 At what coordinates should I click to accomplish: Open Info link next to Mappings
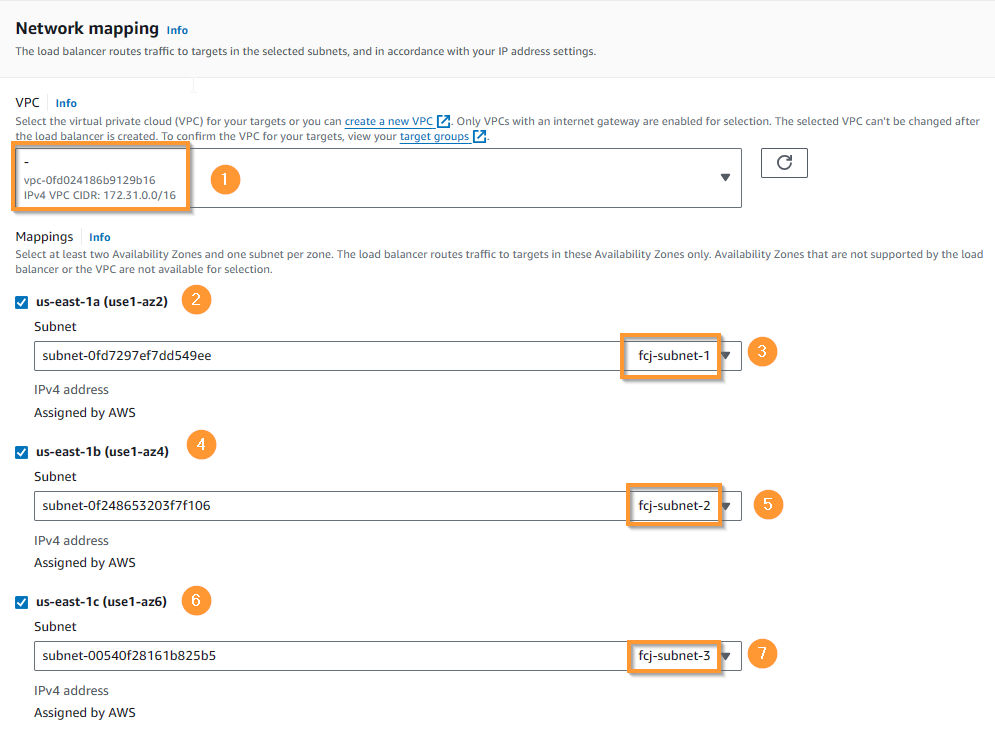pos(100,237)
